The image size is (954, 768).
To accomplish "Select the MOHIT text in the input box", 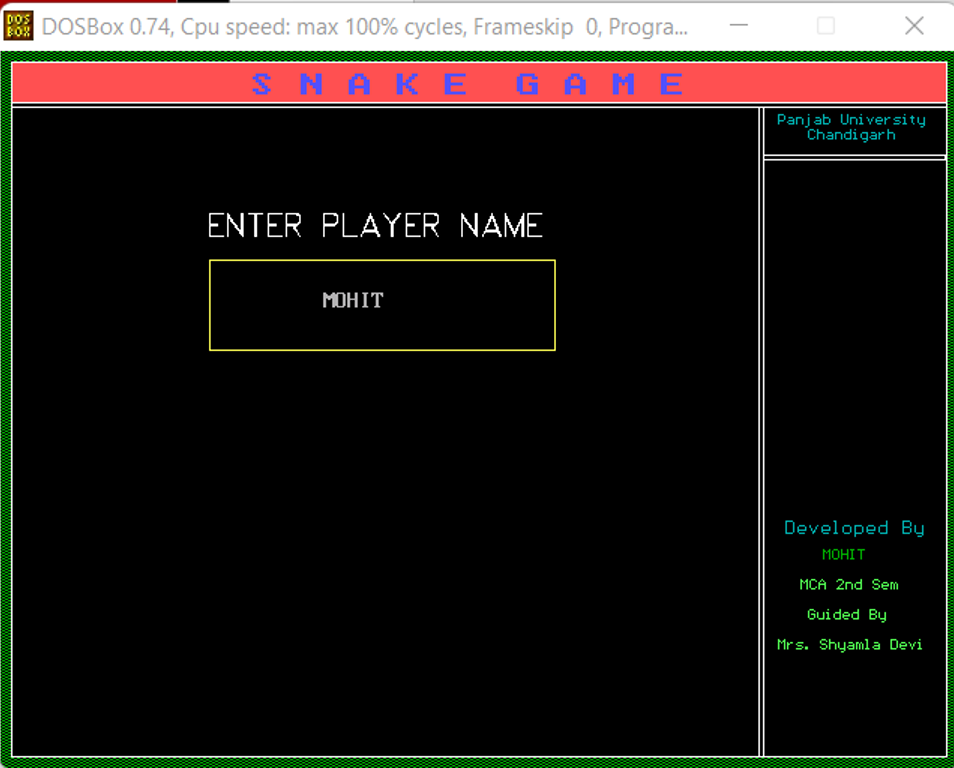I will 352,300.
